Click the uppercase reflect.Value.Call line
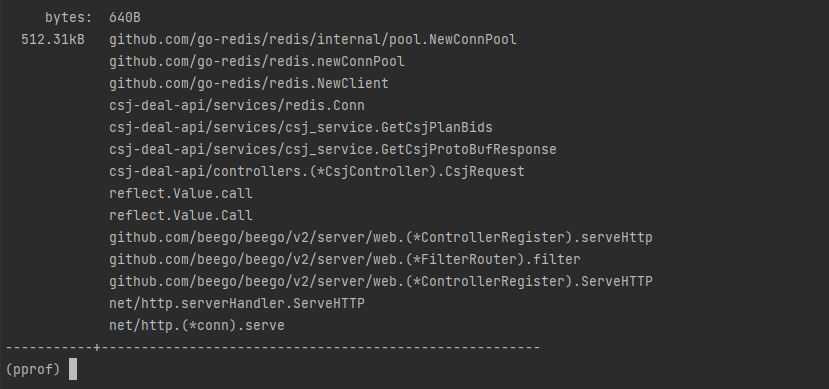The height and width of the screenshot is (389, 829). tap(181, 215)
